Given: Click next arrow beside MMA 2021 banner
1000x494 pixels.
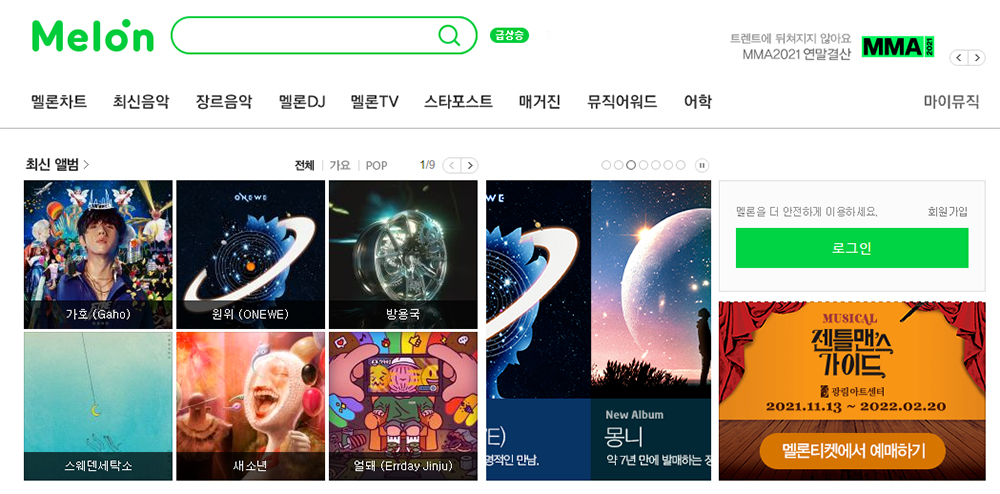Looking at the screenshot, I should pos(976,58).
